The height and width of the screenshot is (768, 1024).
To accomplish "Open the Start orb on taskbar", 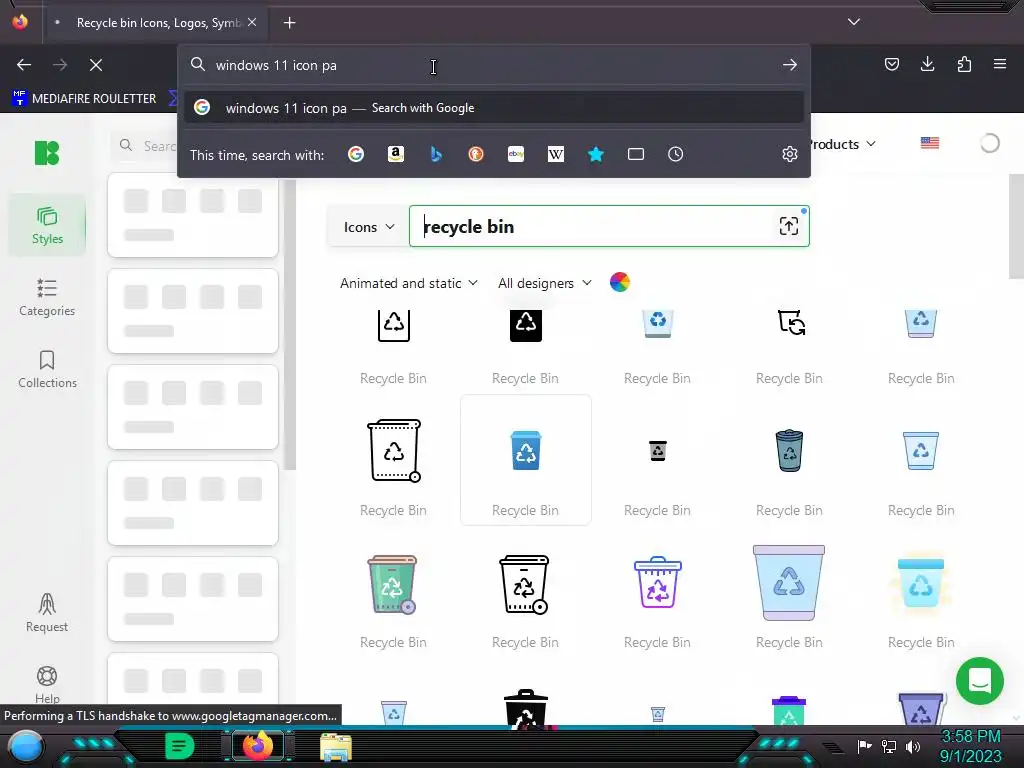I will pos(26,746).
